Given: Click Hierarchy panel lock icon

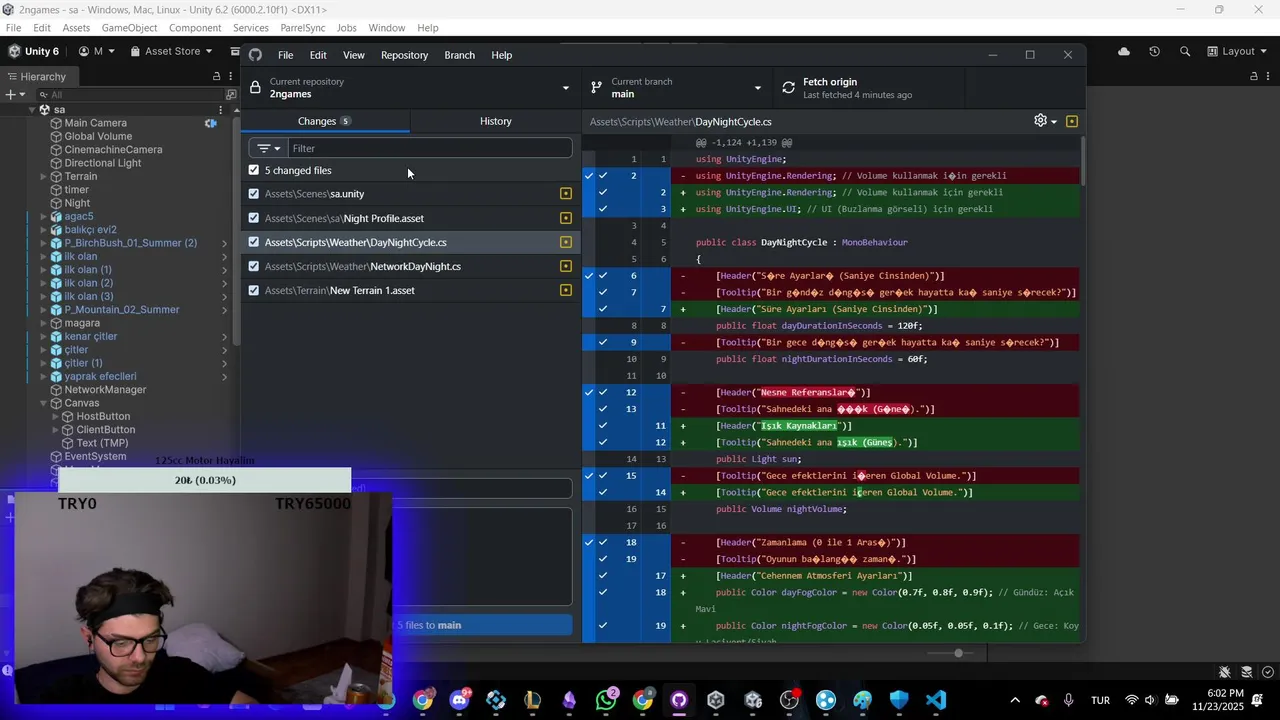Looking at the screenshot, I should pos(216,76).
